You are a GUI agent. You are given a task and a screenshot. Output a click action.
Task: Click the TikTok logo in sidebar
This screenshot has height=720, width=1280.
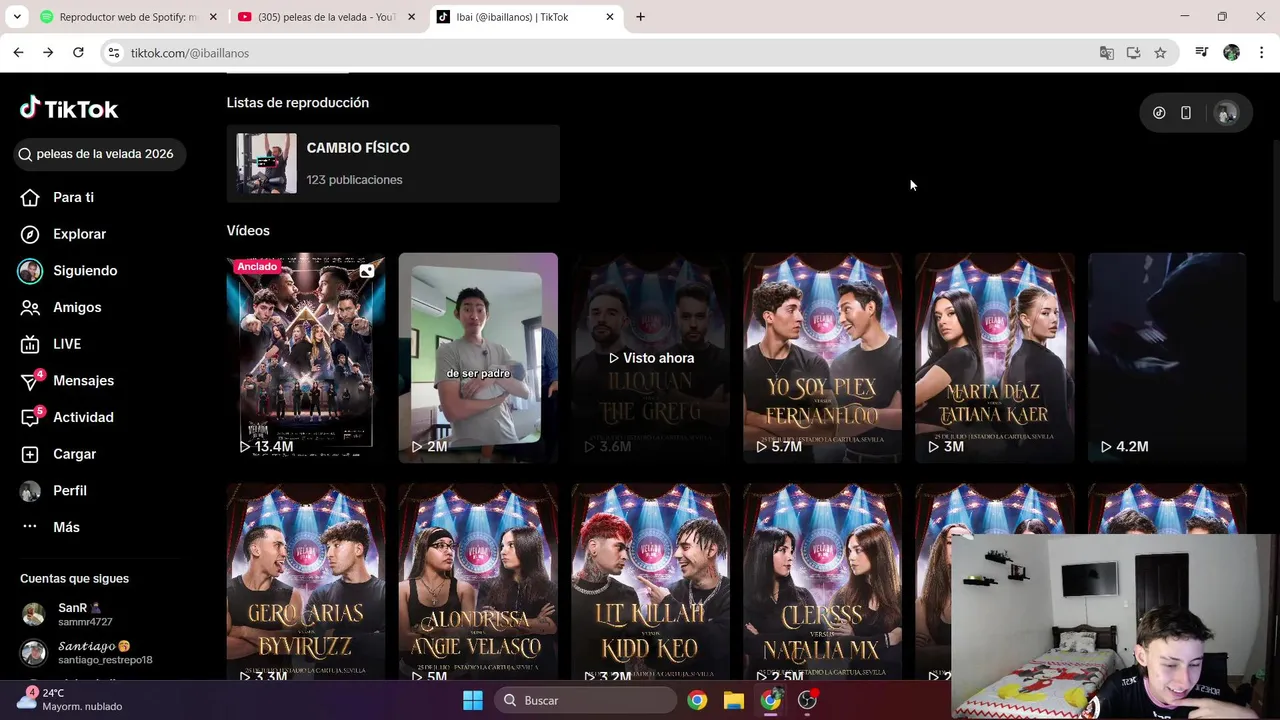pyautogui.click(x=69, y=108)
